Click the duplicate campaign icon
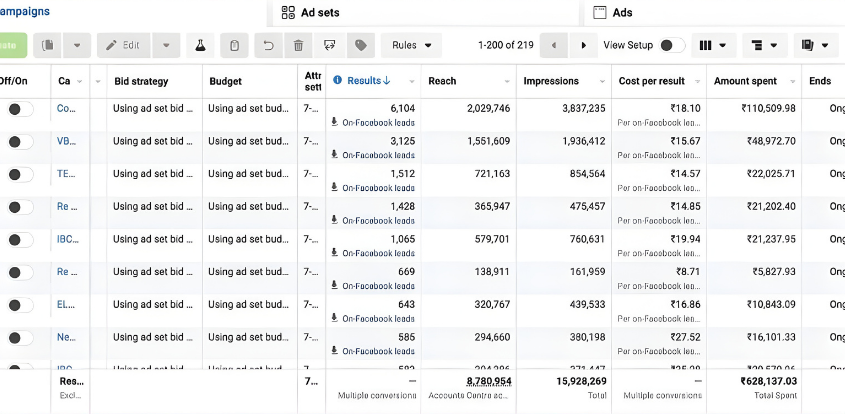 tap(47, 46)
